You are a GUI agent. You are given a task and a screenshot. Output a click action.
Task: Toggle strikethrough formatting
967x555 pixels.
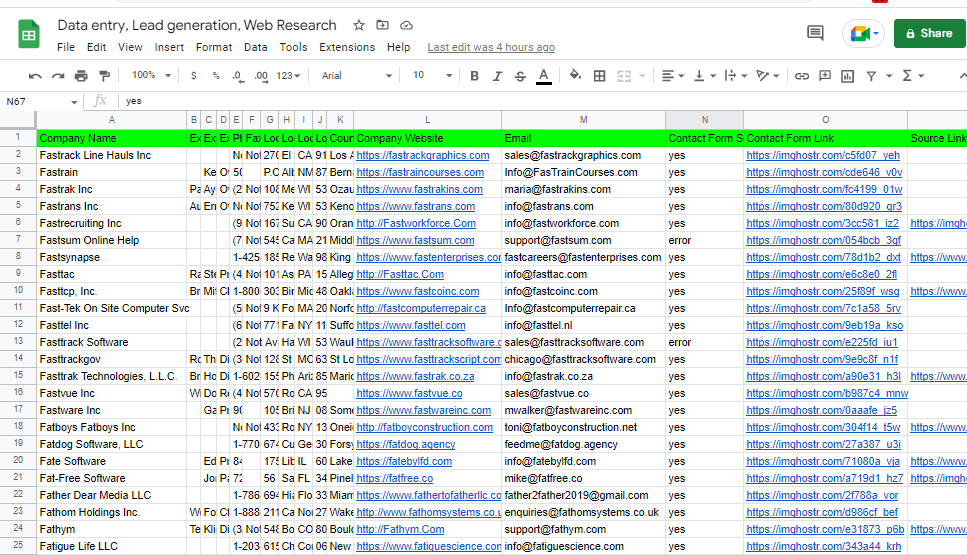520,76
